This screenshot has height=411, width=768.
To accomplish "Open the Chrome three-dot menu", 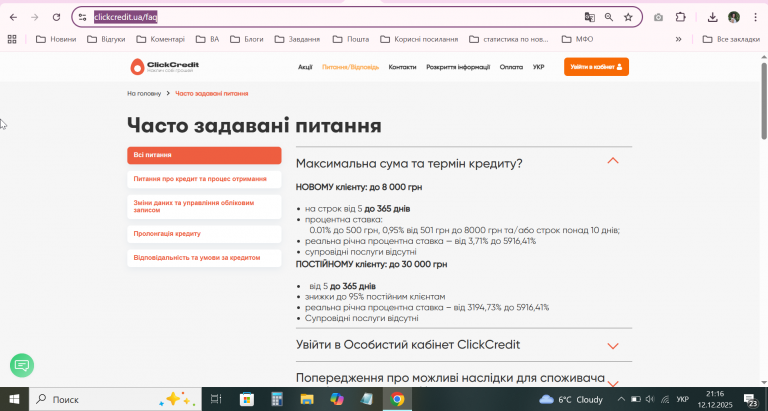I will pos(755,17).
